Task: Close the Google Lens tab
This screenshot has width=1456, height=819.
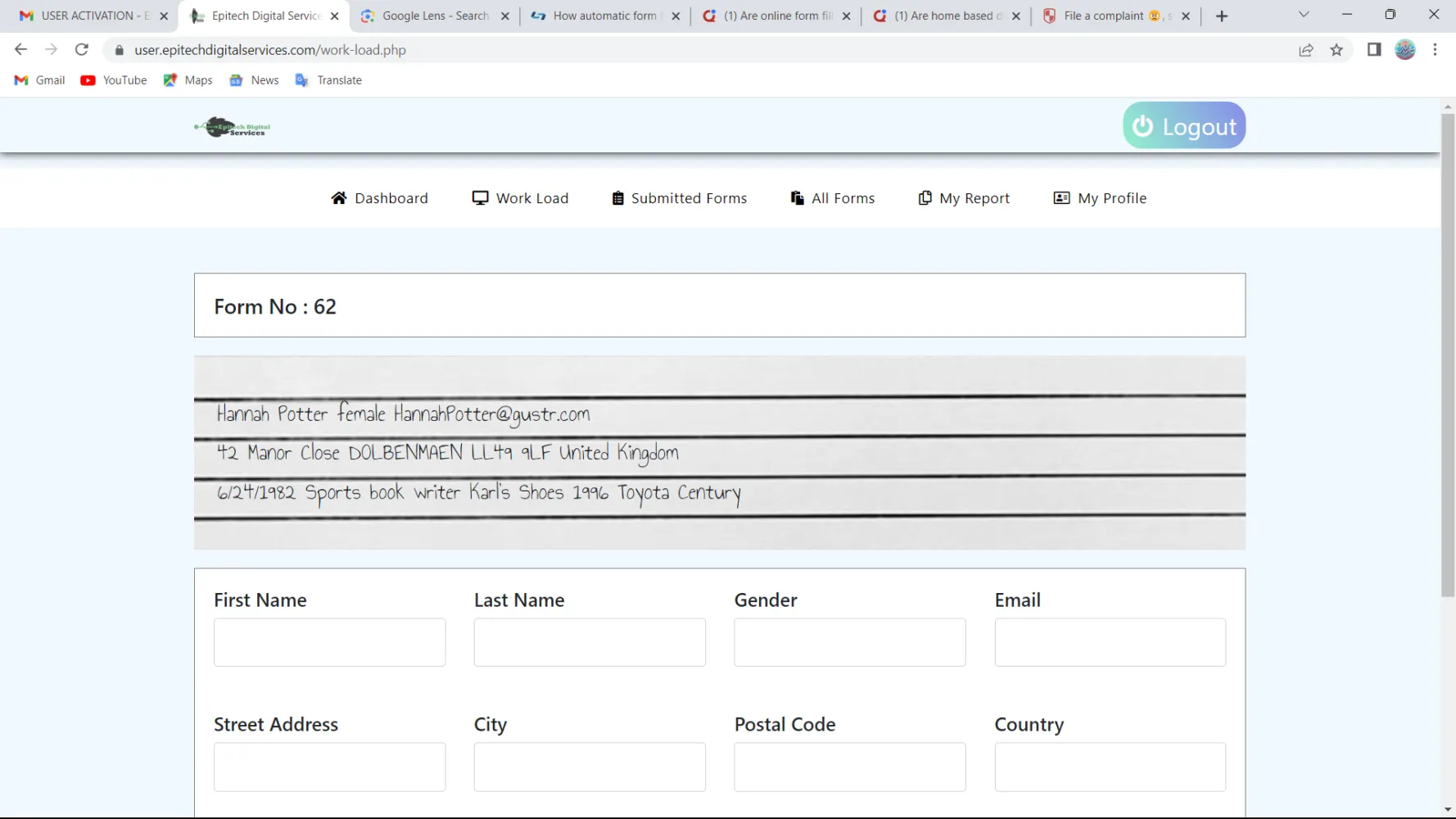Action: (504, 16)
